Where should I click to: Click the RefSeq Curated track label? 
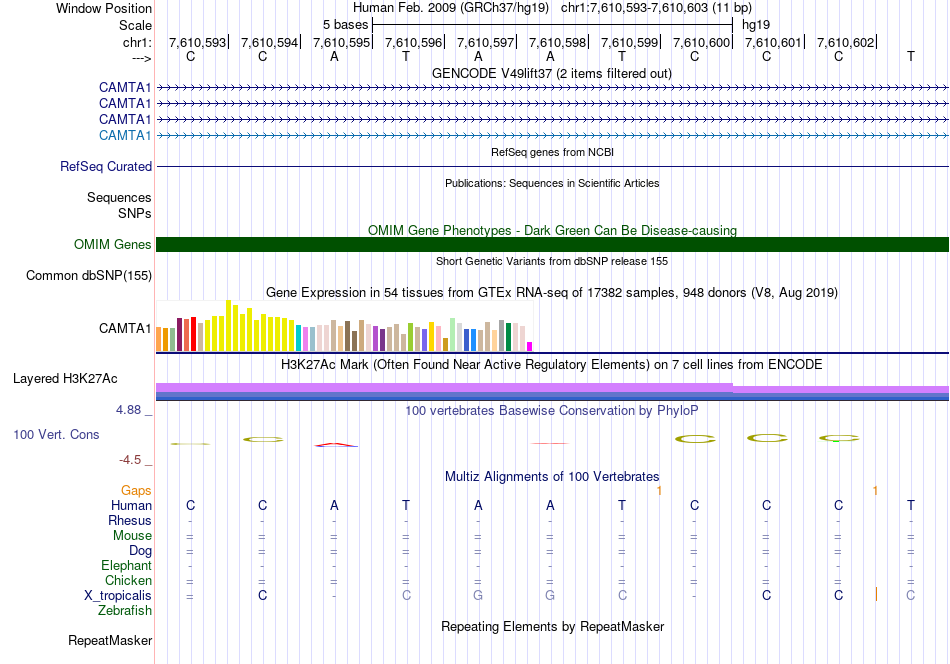[x=105, y=166]
